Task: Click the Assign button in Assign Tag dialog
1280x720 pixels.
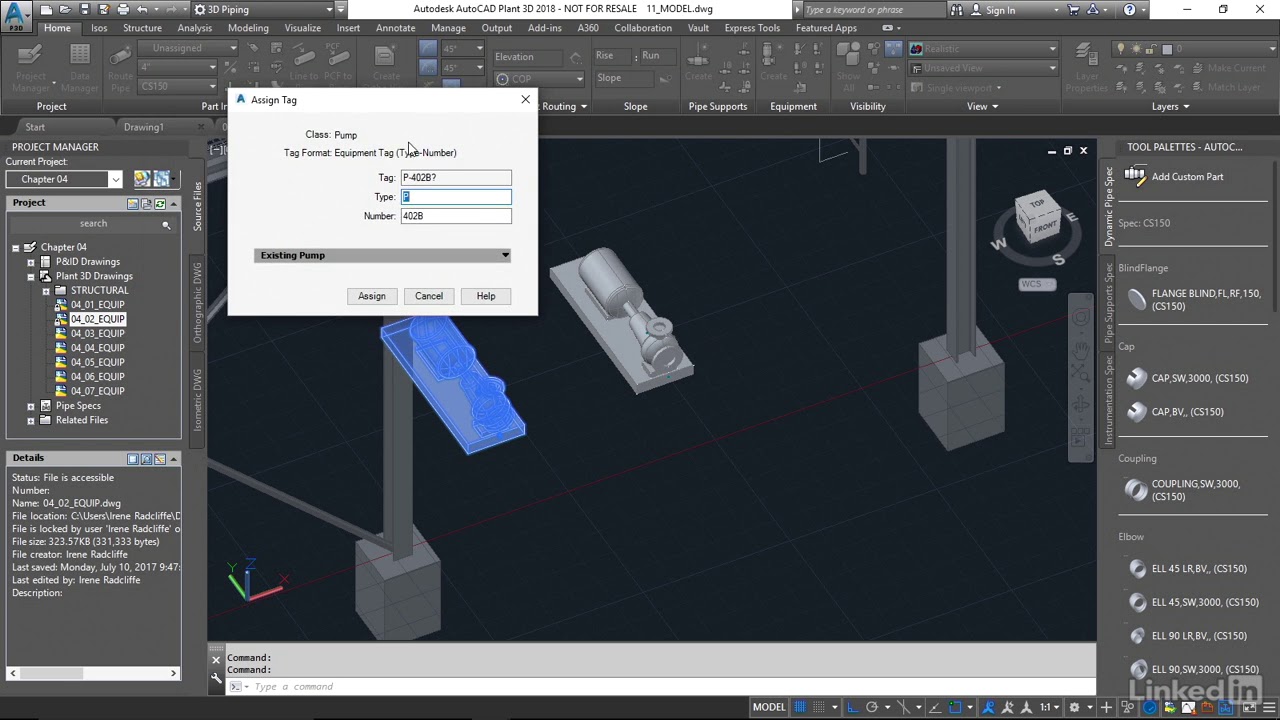Action: tap(372, 296)
